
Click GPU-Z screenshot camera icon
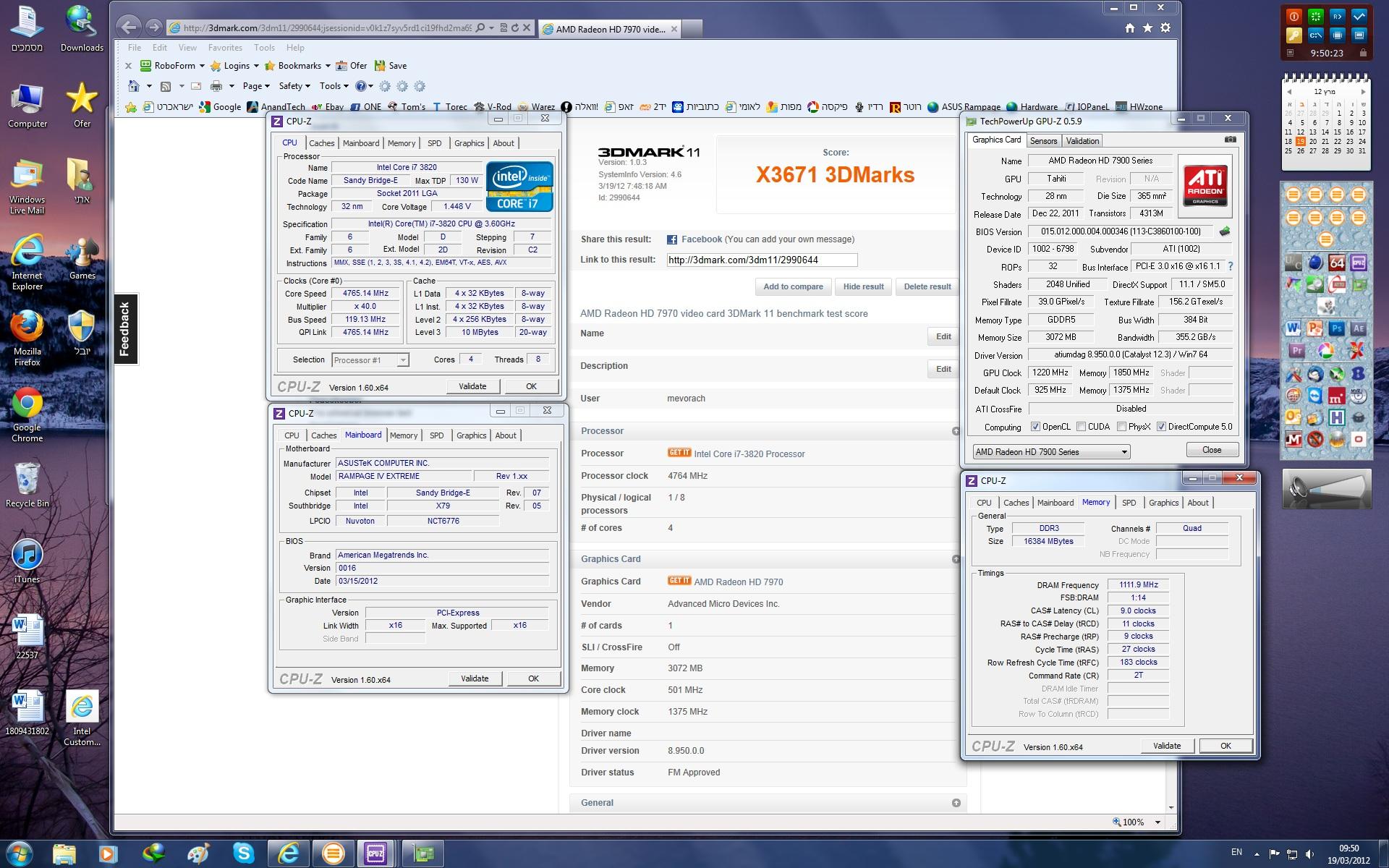1230,140
